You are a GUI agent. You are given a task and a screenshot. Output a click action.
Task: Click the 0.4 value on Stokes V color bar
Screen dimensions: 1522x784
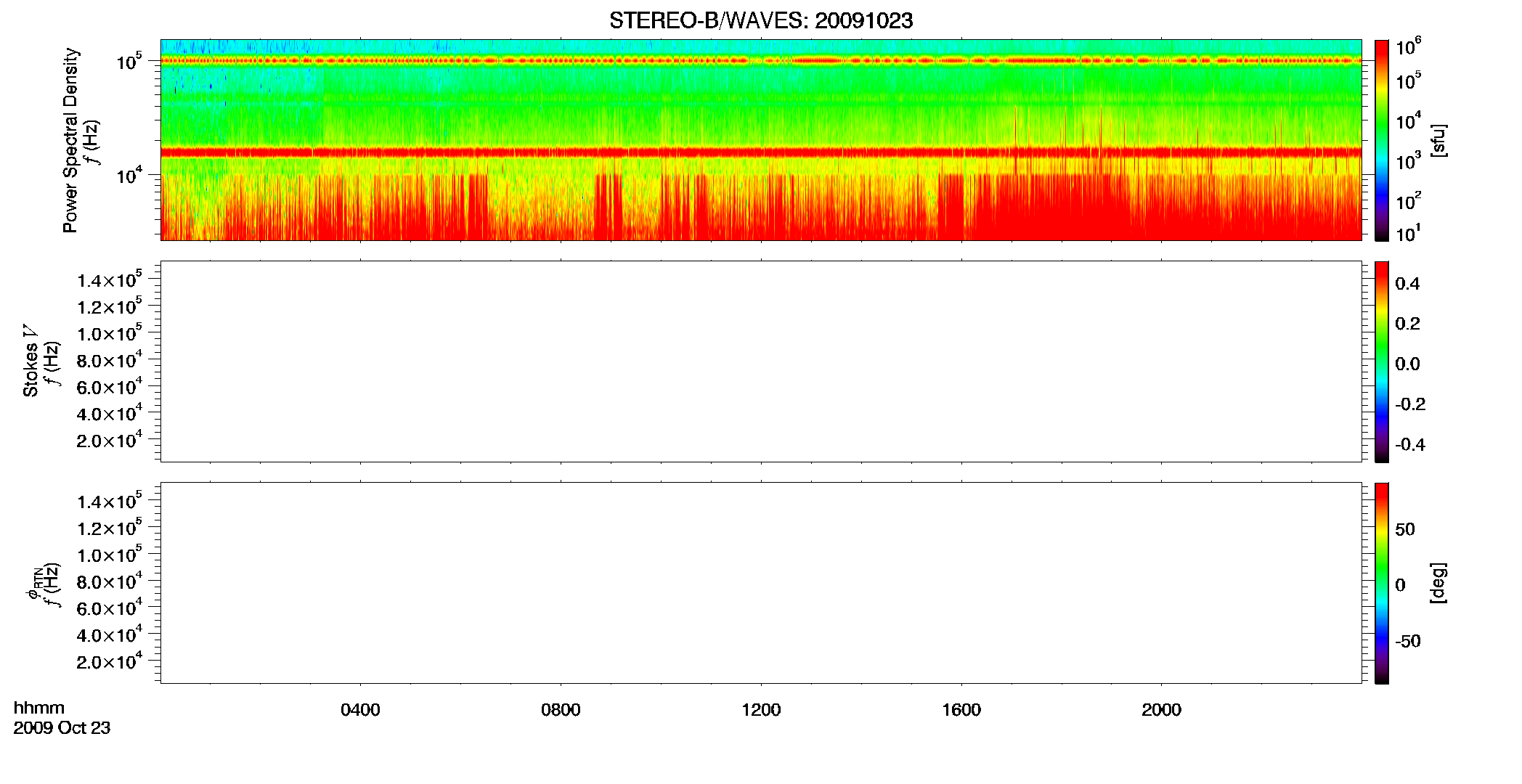pyautogui.click(x=1407, y=284)
